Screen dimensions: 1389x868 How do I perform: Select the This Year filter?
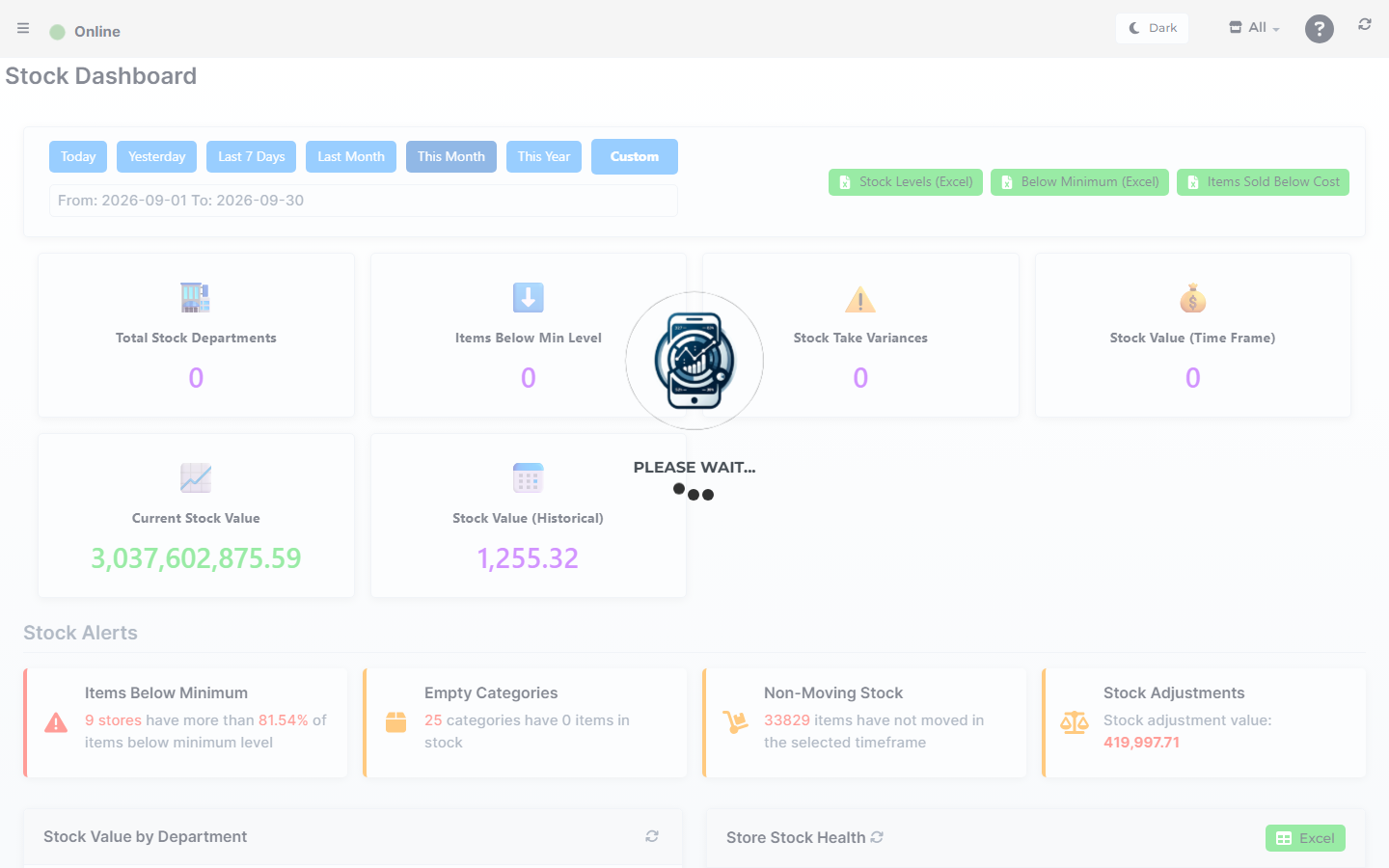pyautogui.click(x=544, y=156)
